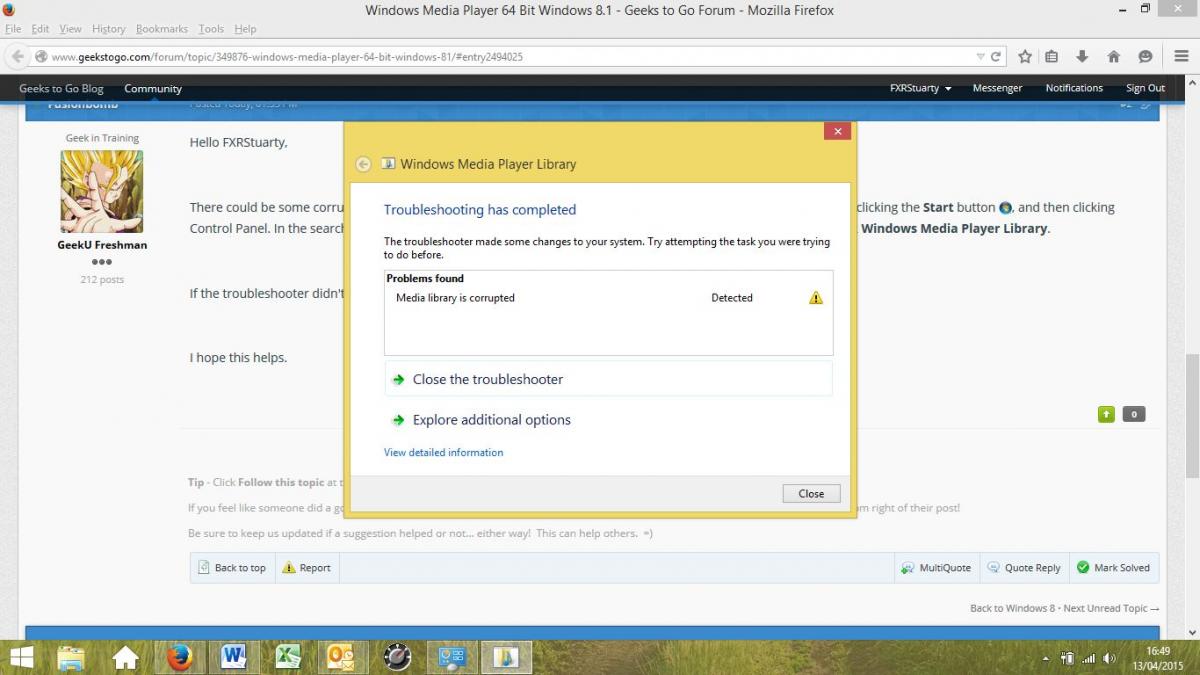Open the View menu
Viewport: 1200px width, 675px height.
71,29
